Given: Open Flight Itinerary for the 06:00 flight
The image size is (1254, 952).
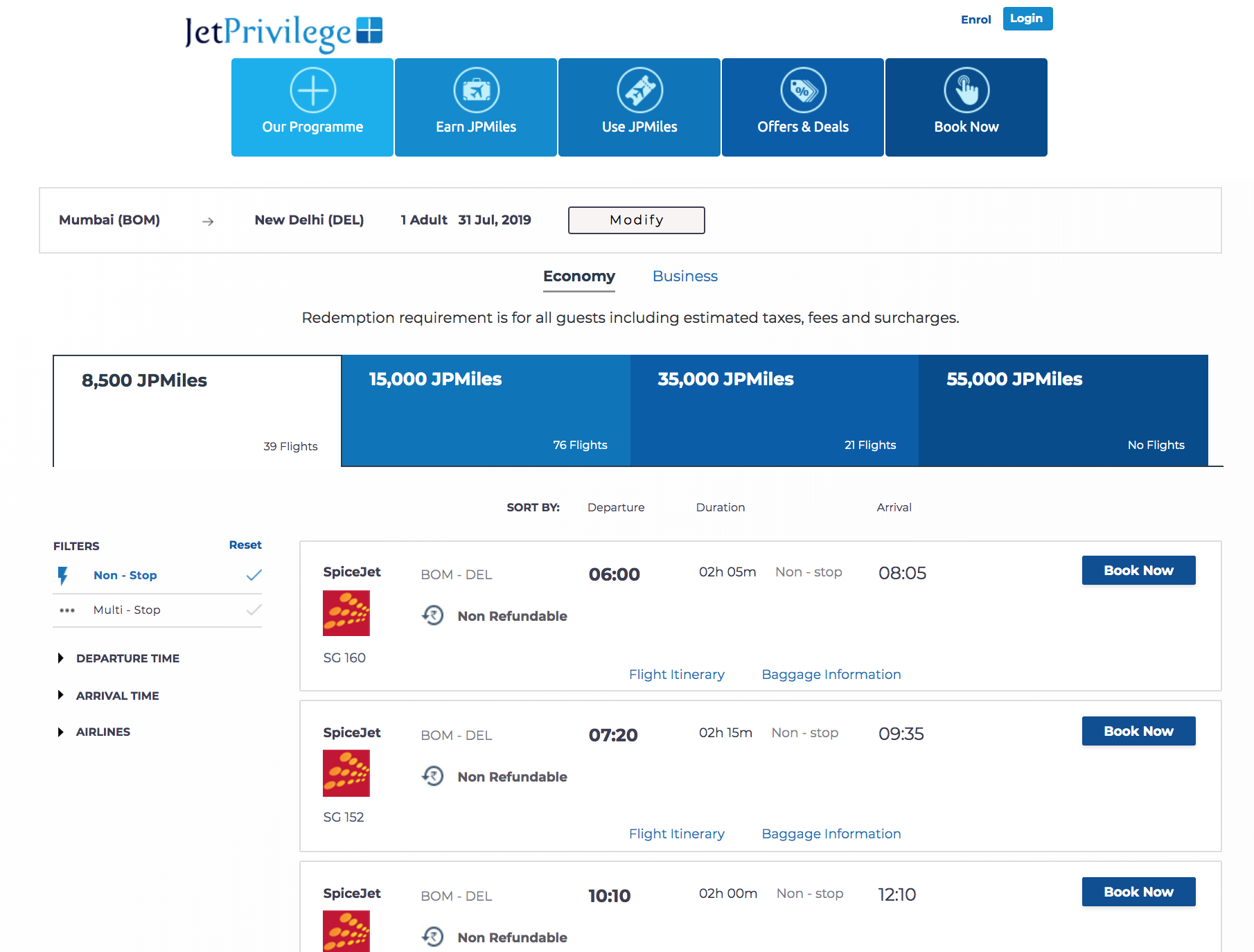Looking at the screenshot, I should [676, 673].
